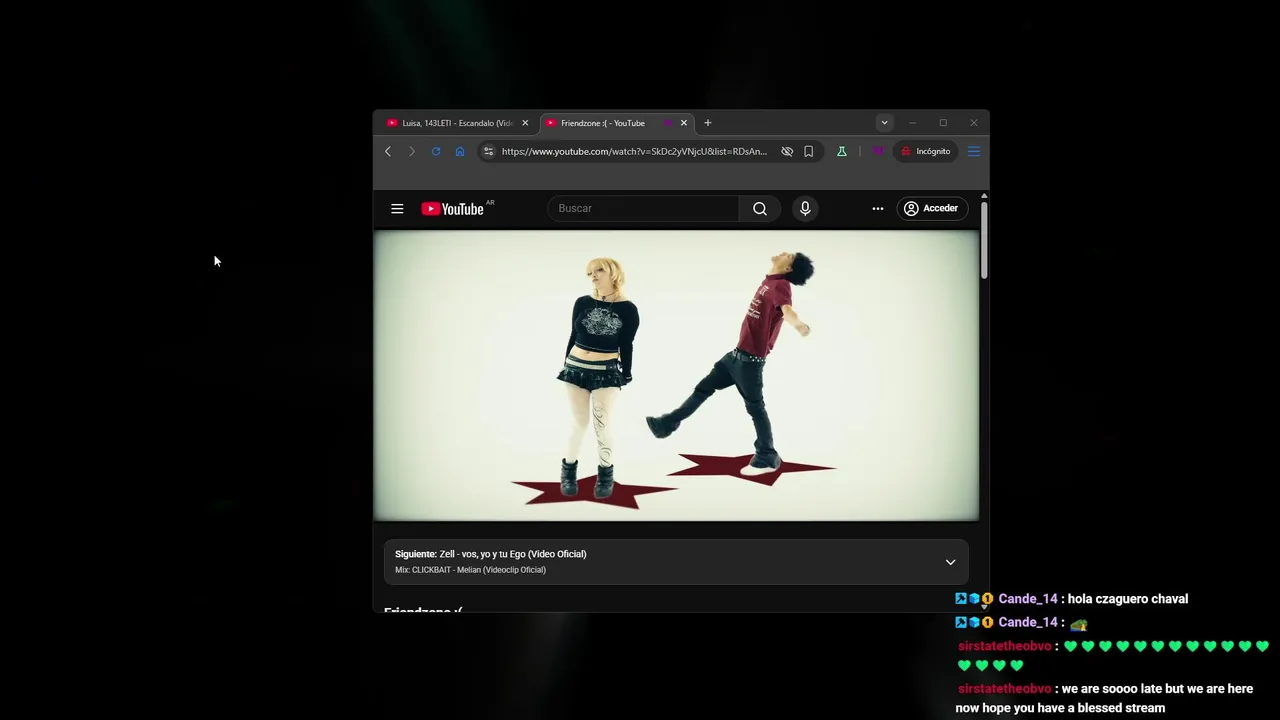Viewport: 1280px width, 720px height.
Task: Open the Incógnito profile button
Action: pos(926,151)
